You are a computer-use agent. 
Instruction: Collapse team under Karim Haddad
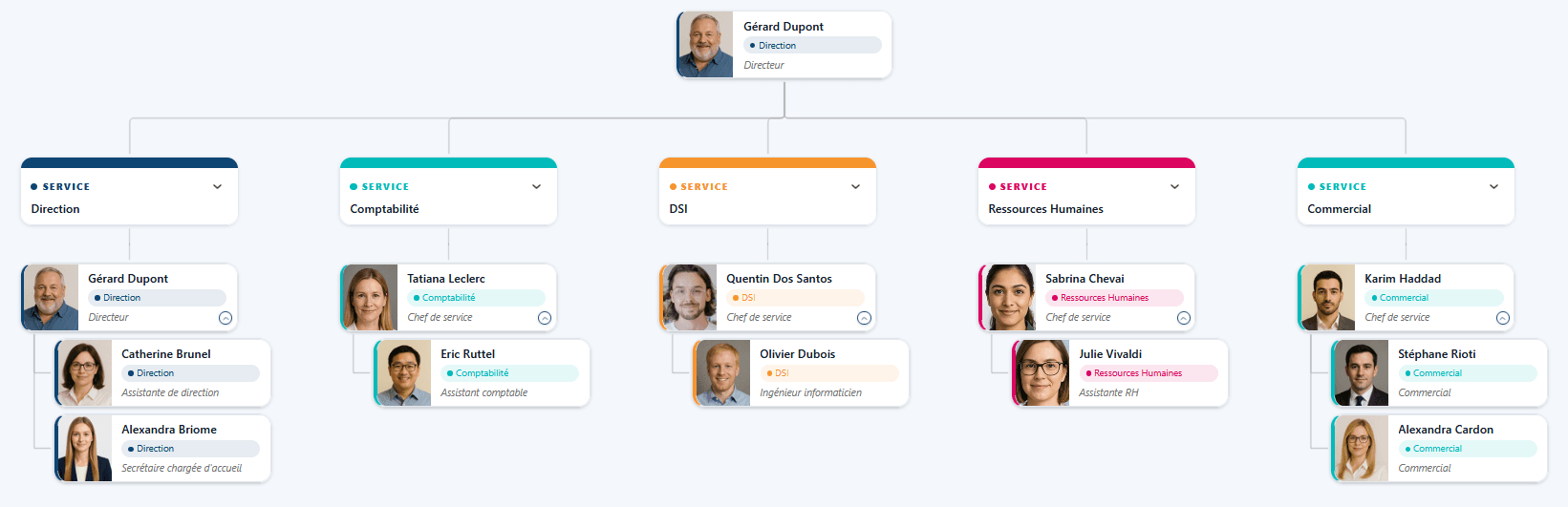point(1502,318)
